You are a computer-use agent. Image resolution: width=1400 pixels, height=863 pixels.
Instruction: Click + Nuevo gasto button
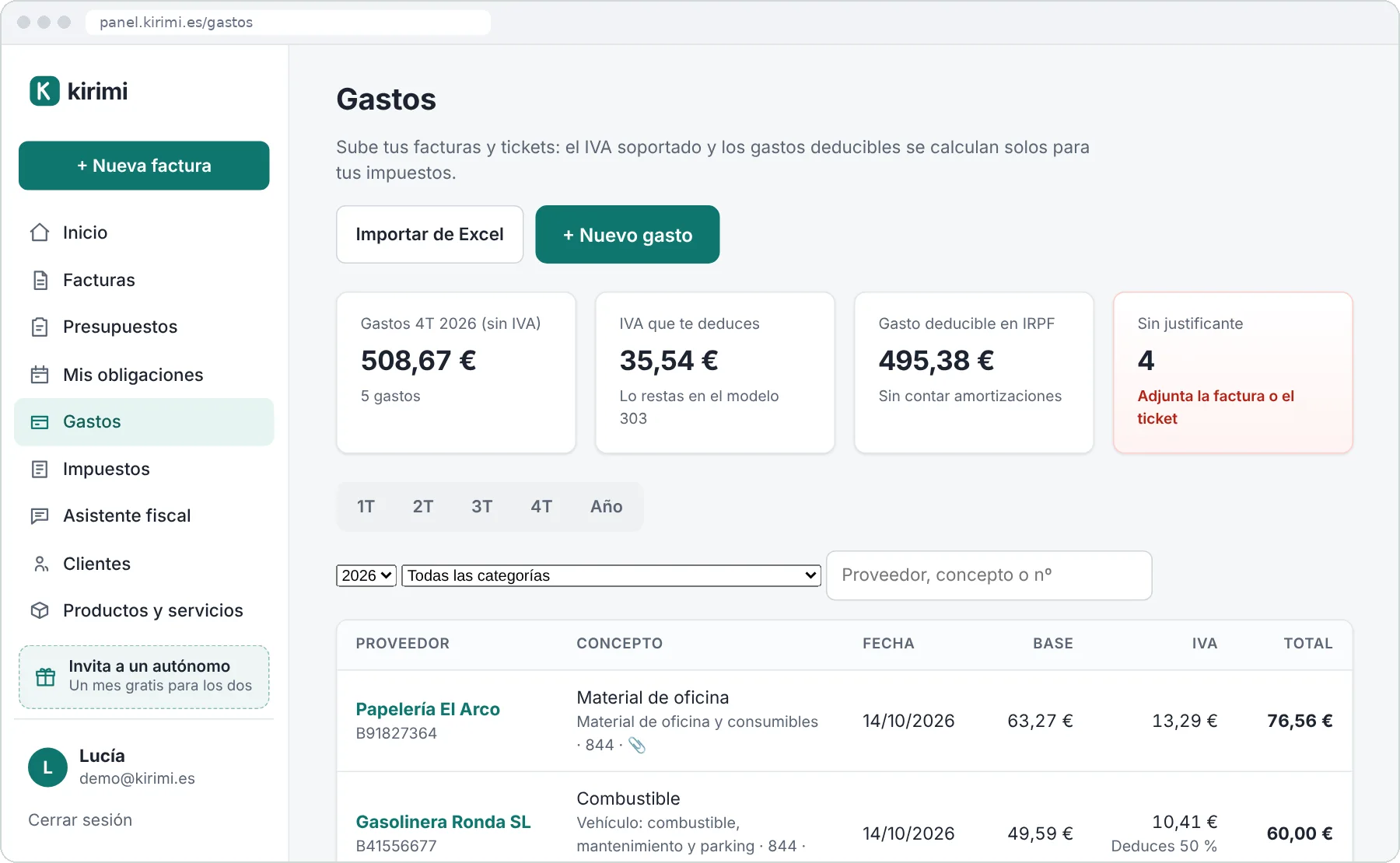[628, 234]
